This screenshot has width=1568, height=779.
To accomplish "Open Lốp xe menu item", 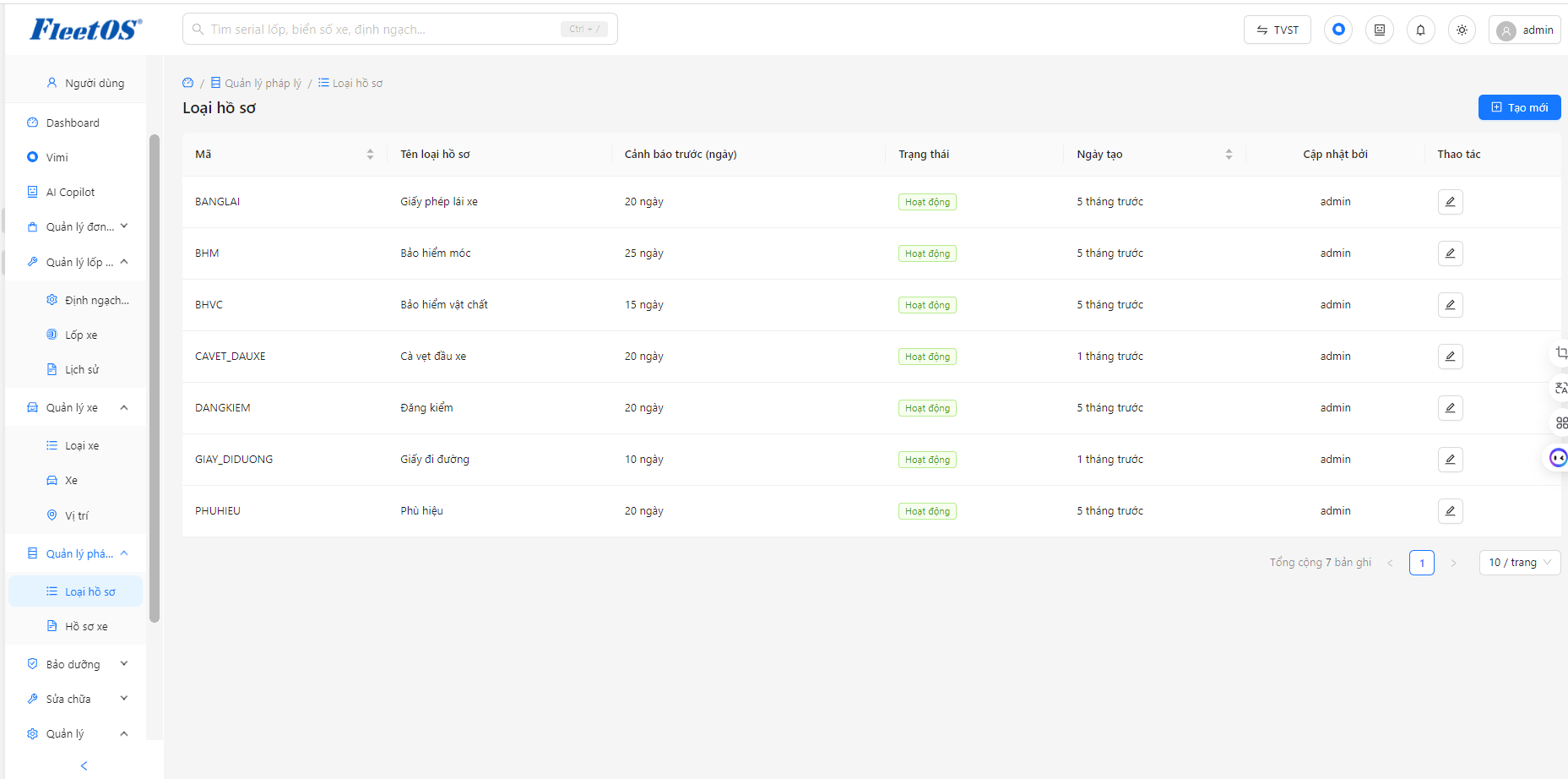I will [x=76, y=335].
